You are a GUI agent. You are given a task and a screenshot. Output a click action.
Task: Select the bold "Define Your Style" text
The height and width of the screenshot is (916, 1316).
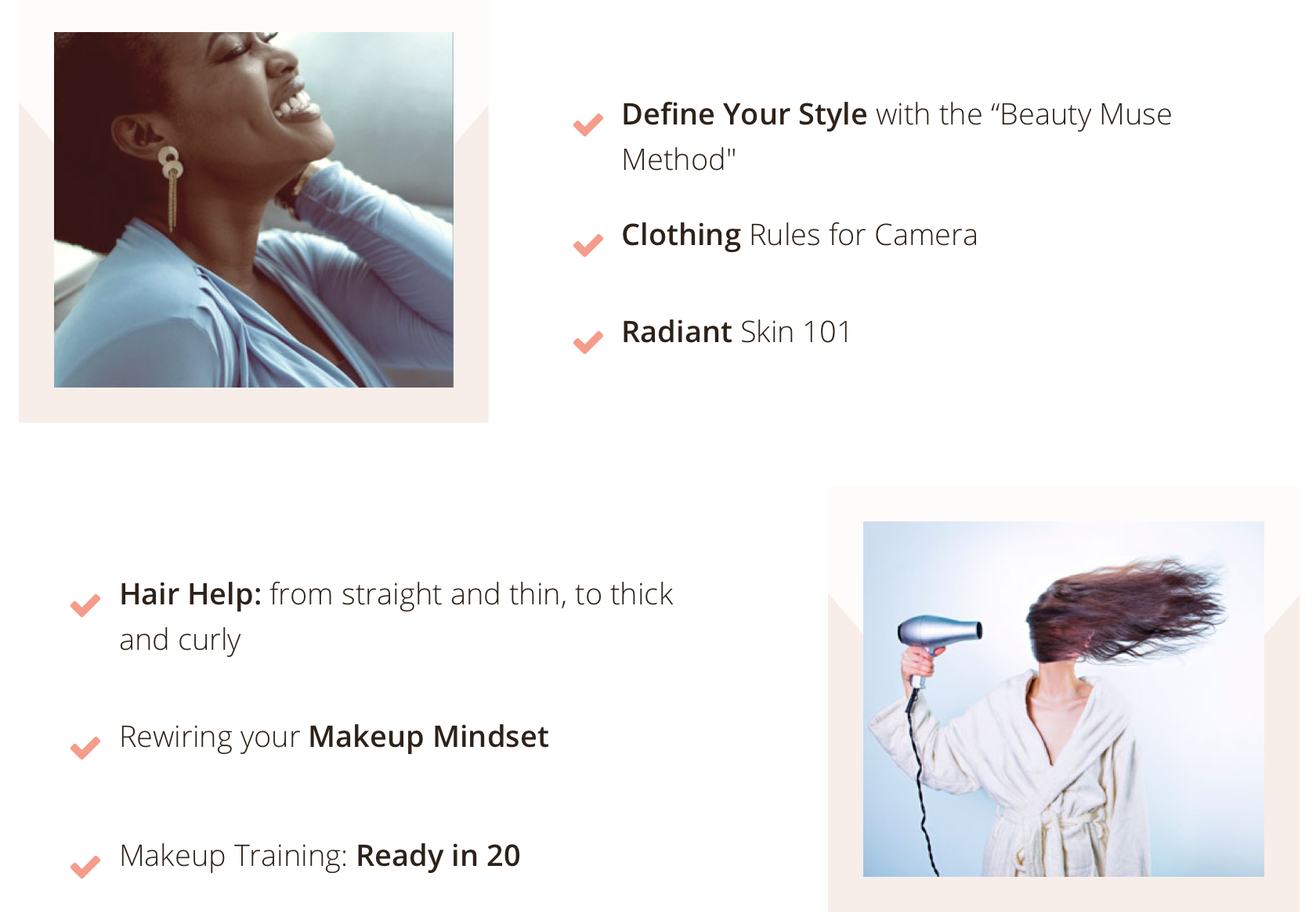744,114
